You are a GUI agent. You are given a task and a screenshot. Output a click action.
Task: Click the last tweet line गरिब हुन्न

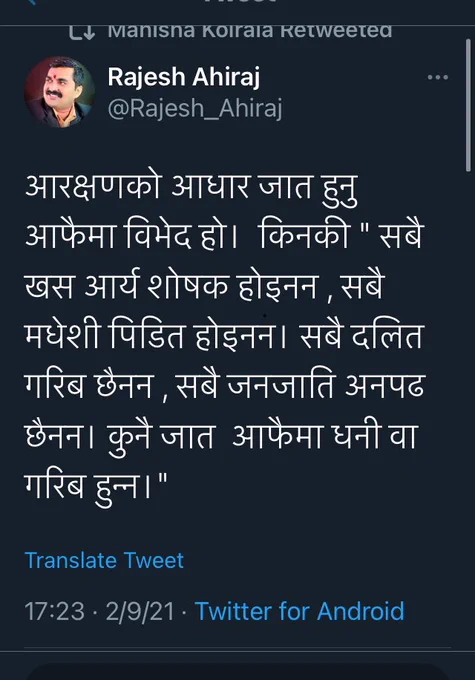[x=96, y=485]
